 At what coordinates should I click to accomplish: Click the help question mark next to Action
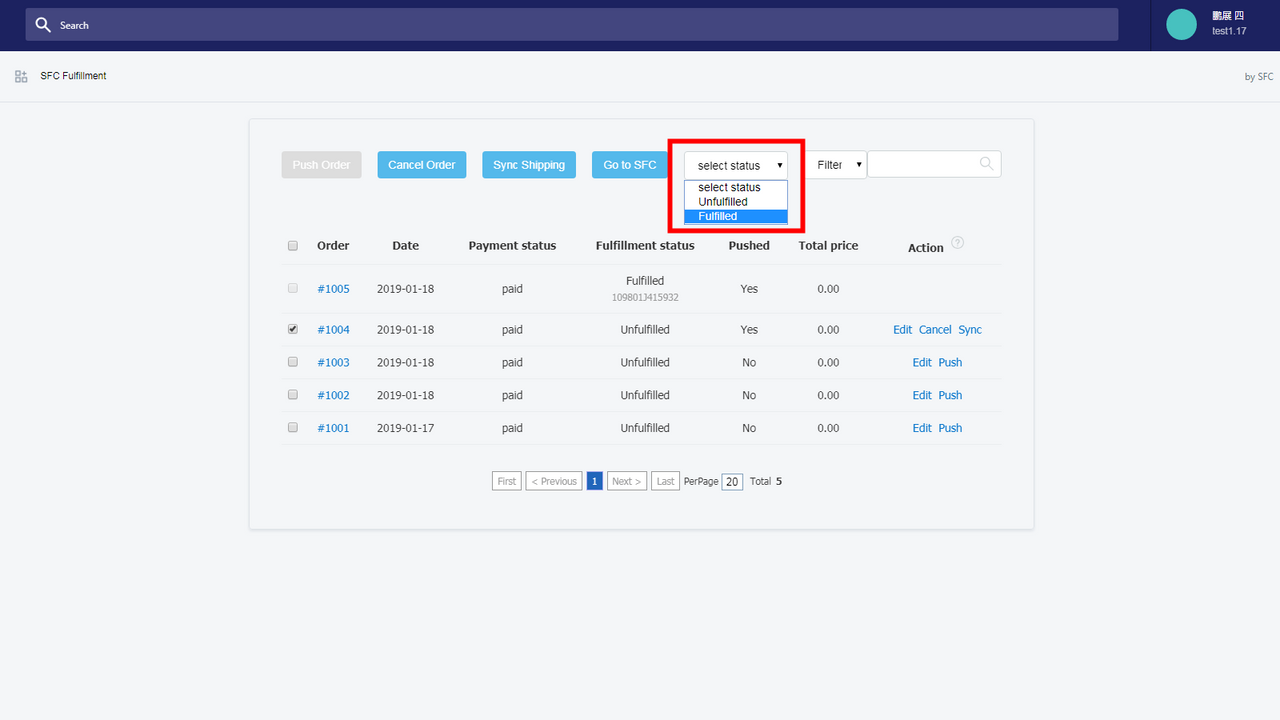click(x=957, y=242)
